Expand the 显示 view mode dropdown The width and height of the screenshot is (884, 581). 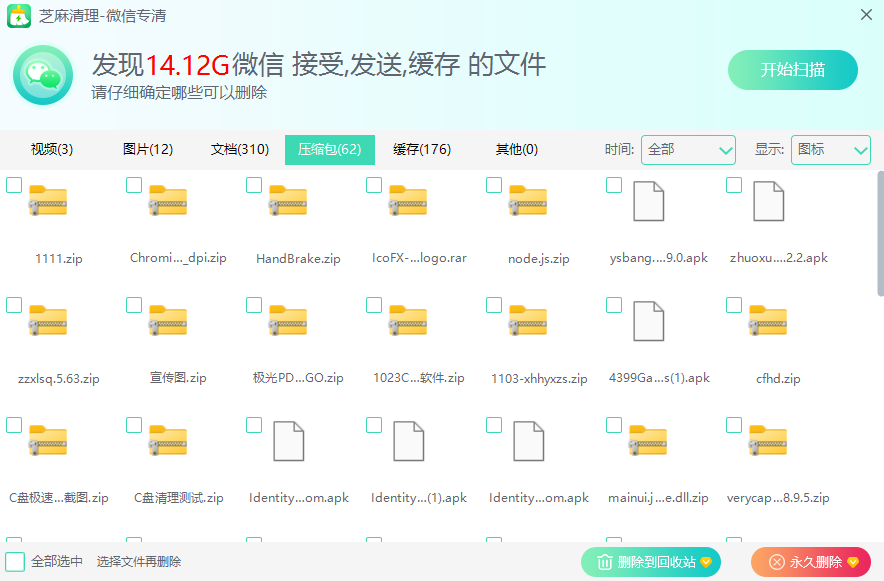[x=830, y=150]
